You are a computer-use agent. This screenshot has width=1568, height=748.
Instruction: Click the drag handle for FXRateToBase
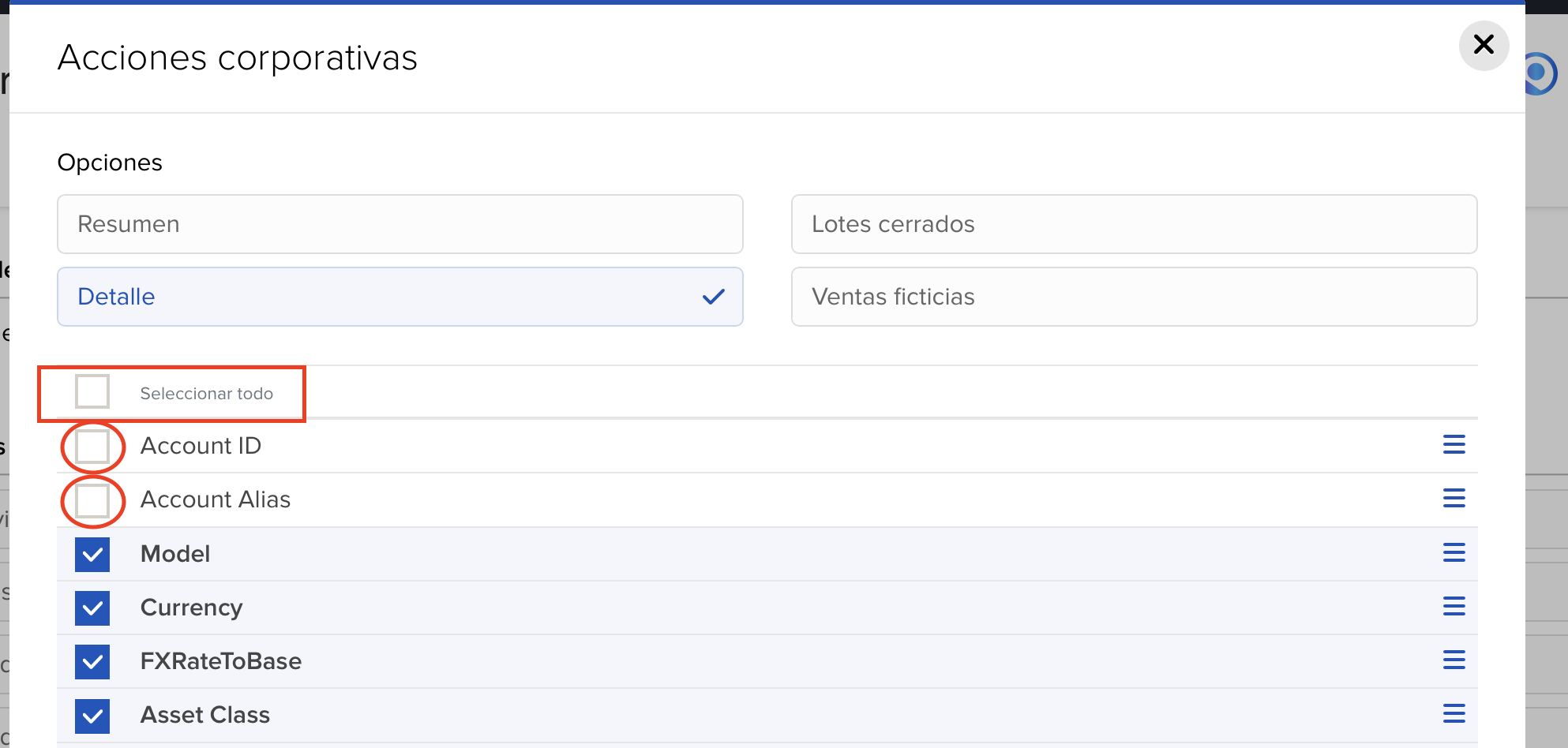click(x=1454, y=660)
